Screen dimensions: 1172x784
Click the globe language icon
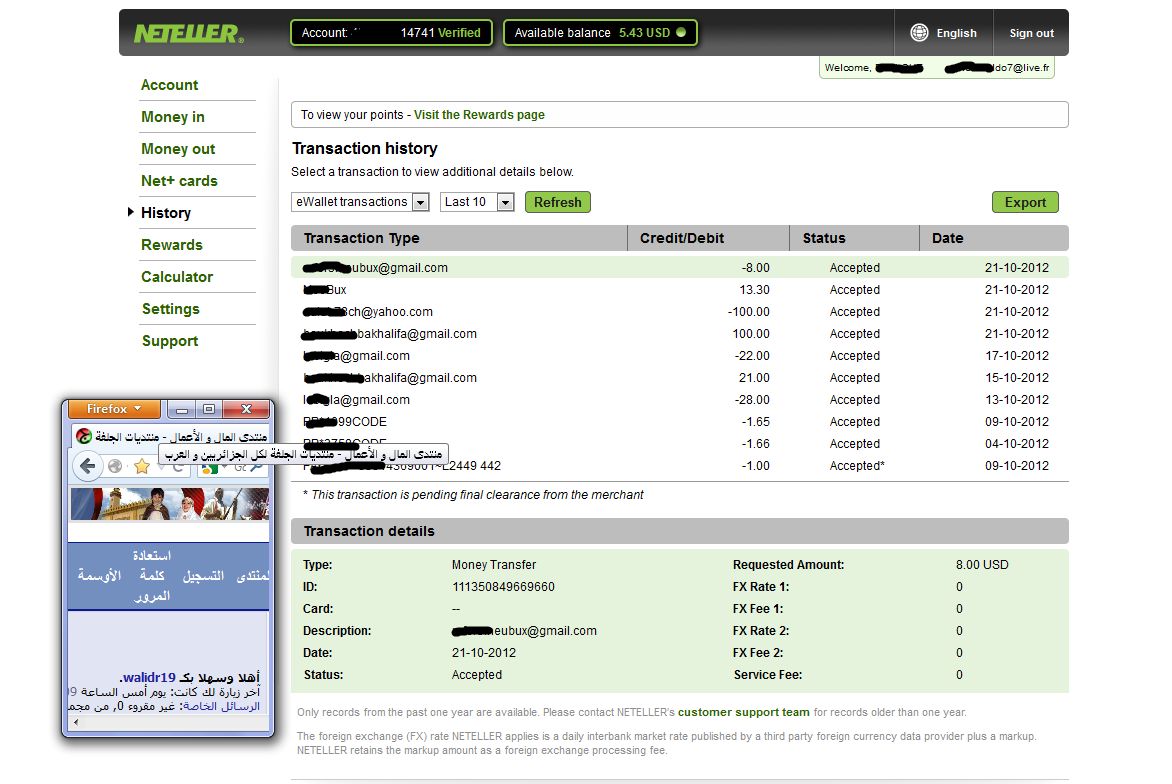(919, 33)
